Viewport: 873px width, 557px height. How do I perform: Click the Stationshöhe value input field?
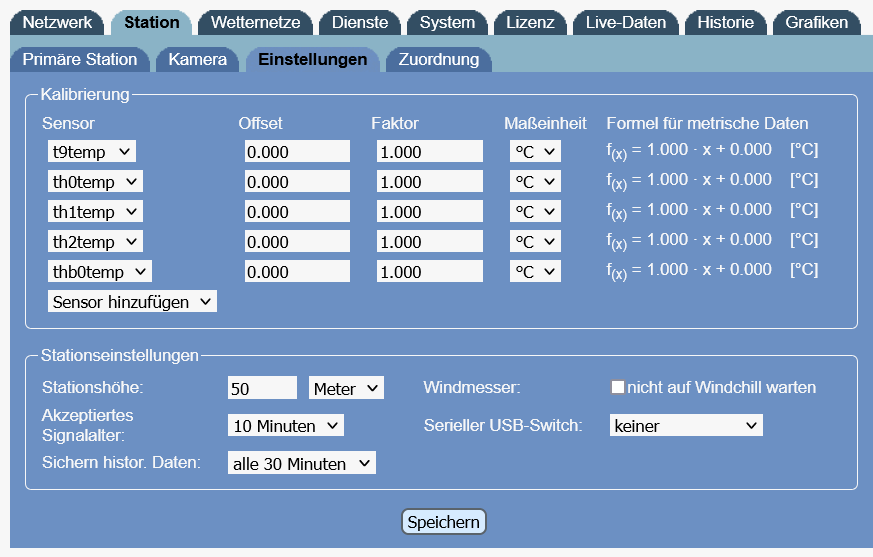(x=262, y=388)
